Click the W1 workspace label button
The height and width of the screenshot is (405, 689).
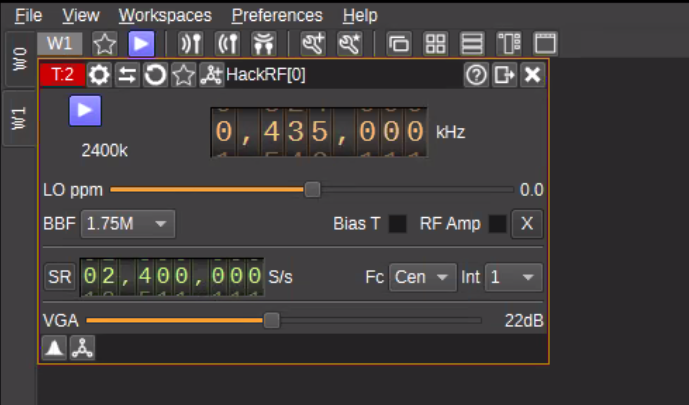click(x=59, y=44)
